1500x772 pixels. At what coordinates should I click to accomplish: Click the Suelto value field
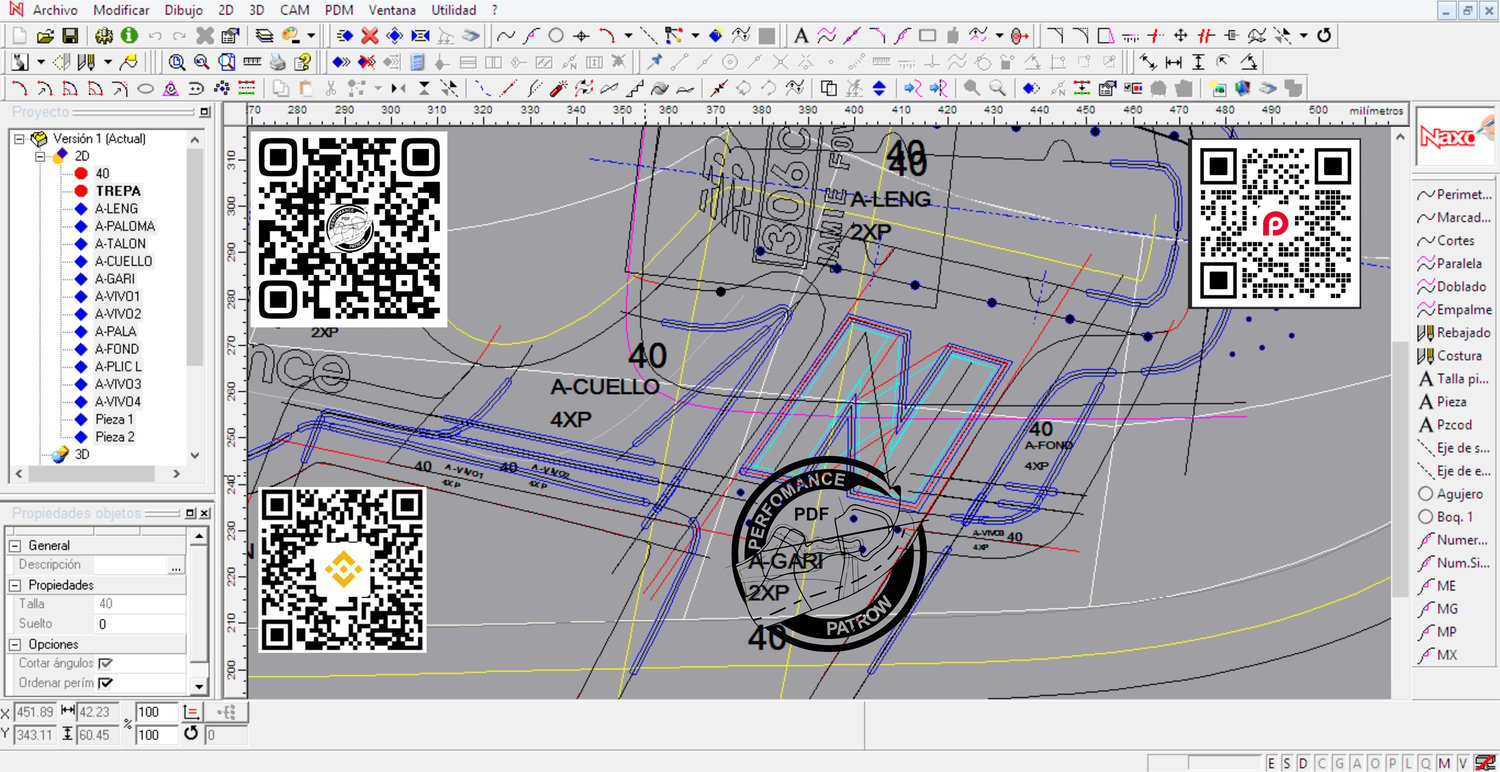(140, 624)
